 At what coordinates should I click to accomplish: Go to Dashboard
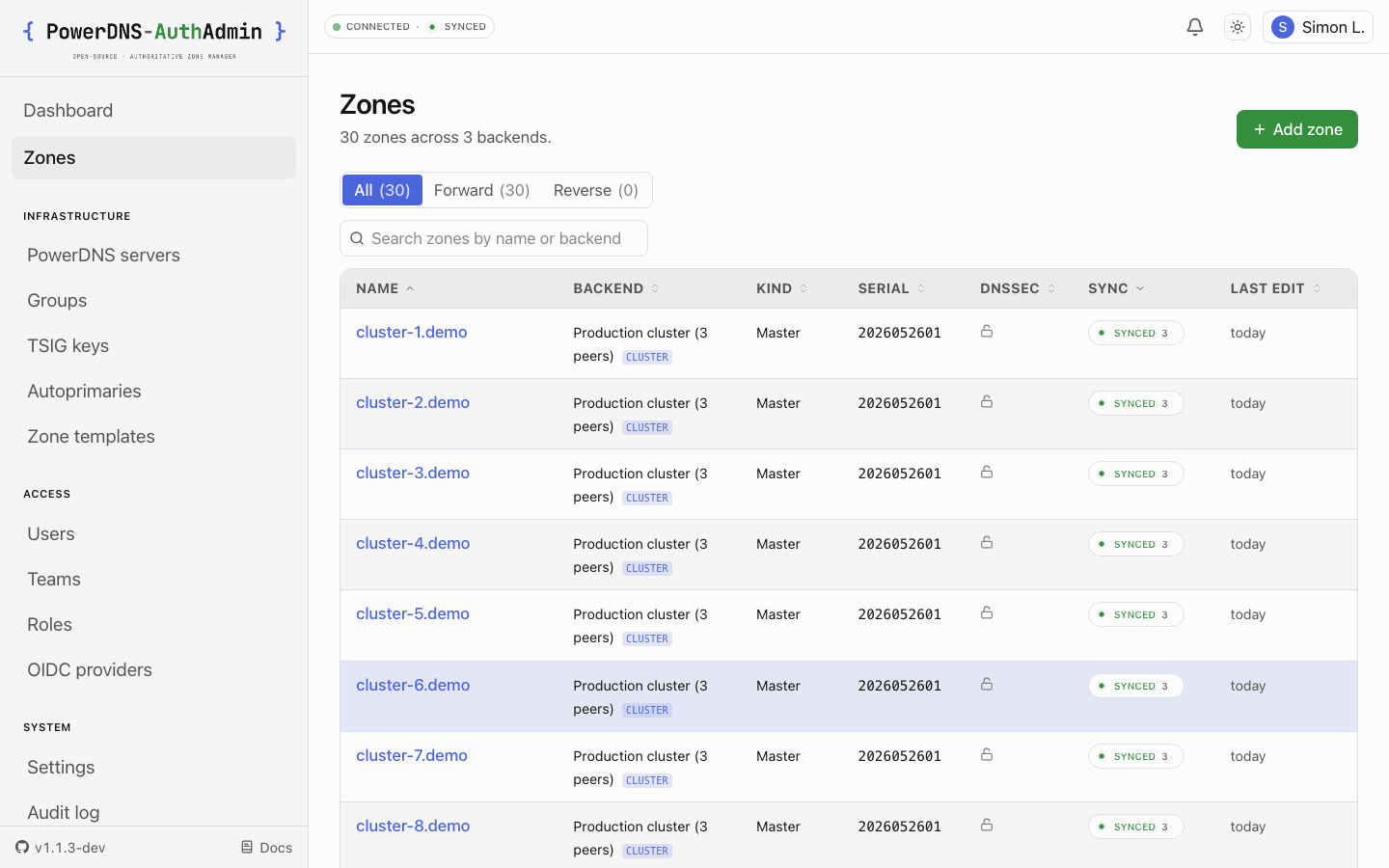pyautogui.click(x=154, y=111)
